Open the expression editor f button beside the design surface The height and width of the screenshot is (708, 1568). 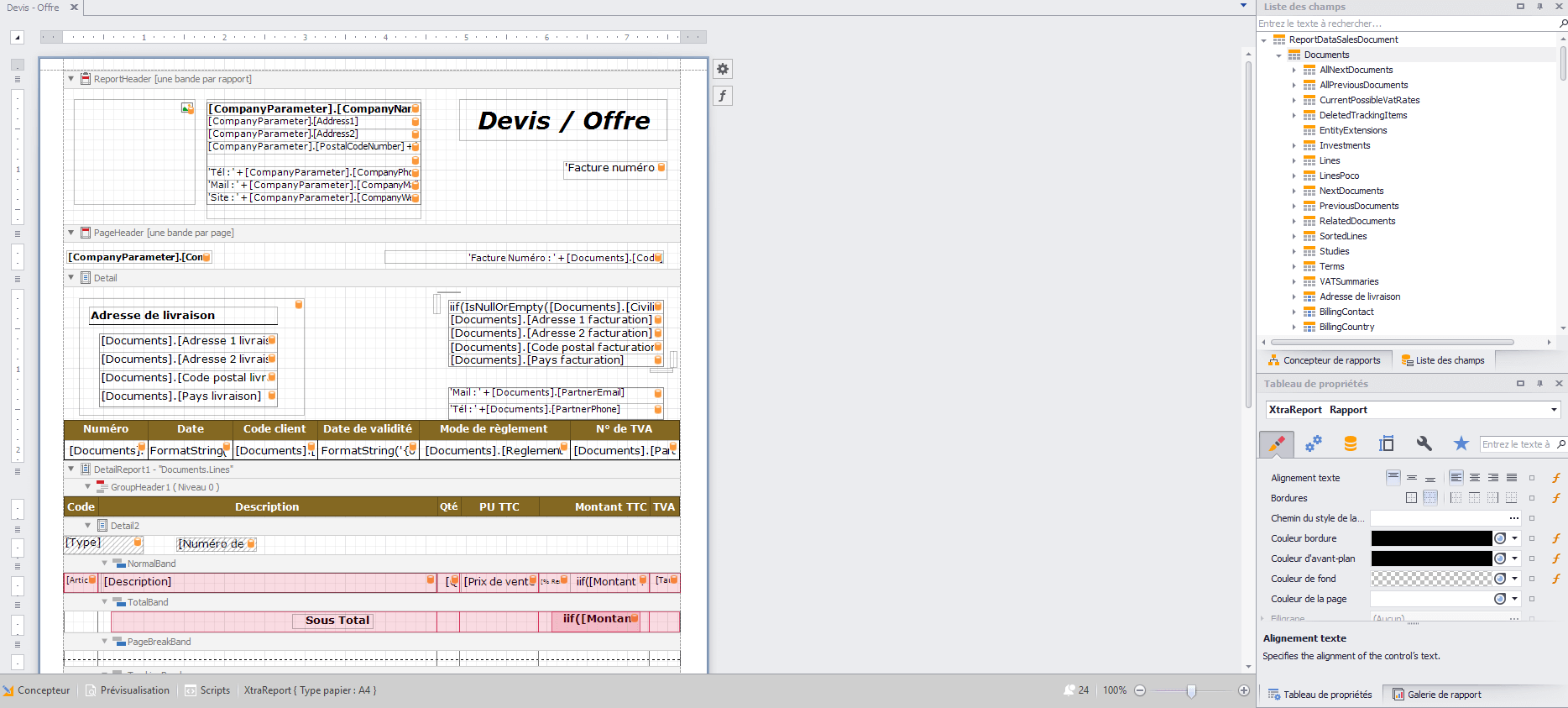coord(723,96)
